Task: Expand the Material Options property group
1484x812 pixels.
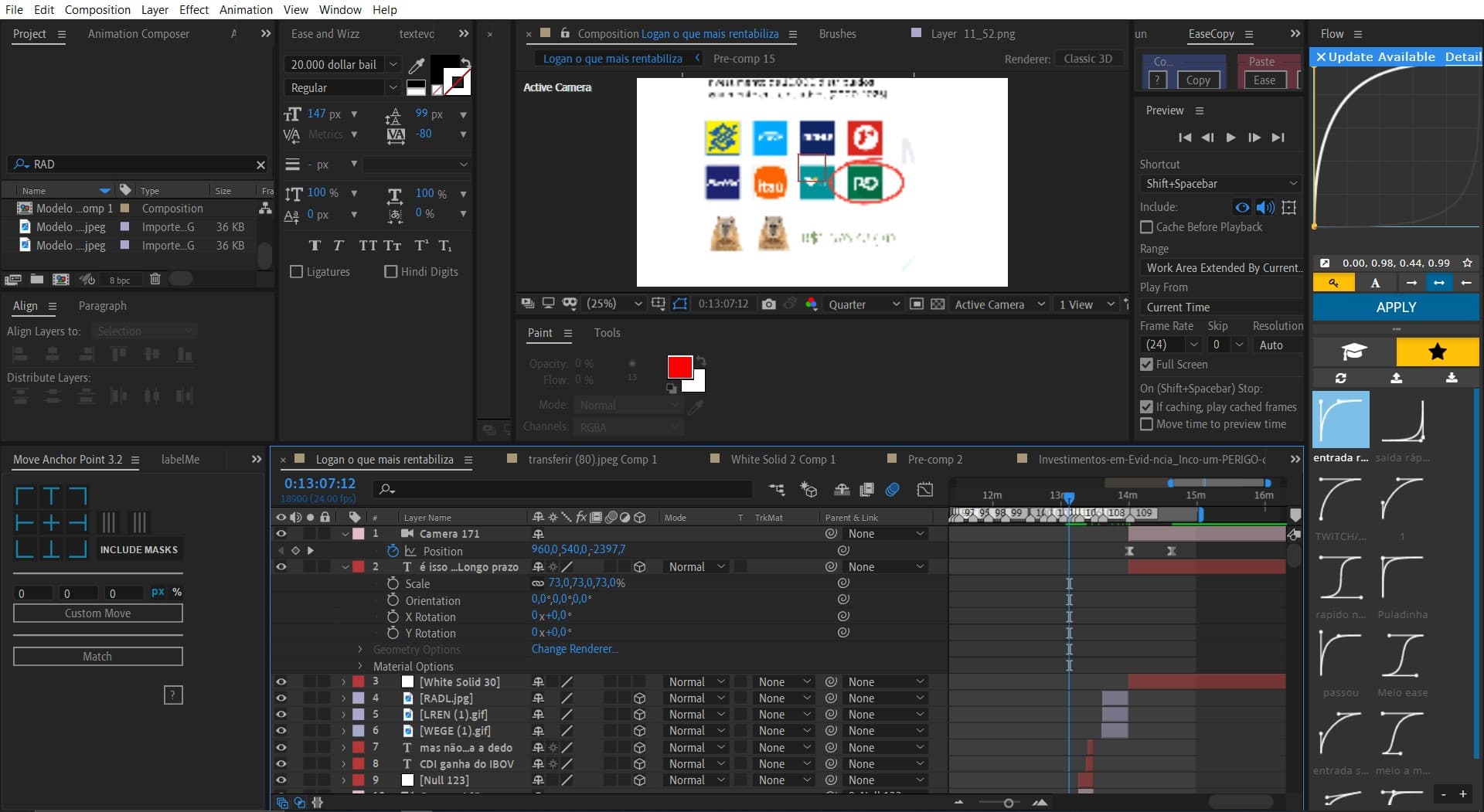Action: pyautogui.click(x=360, y=666)
